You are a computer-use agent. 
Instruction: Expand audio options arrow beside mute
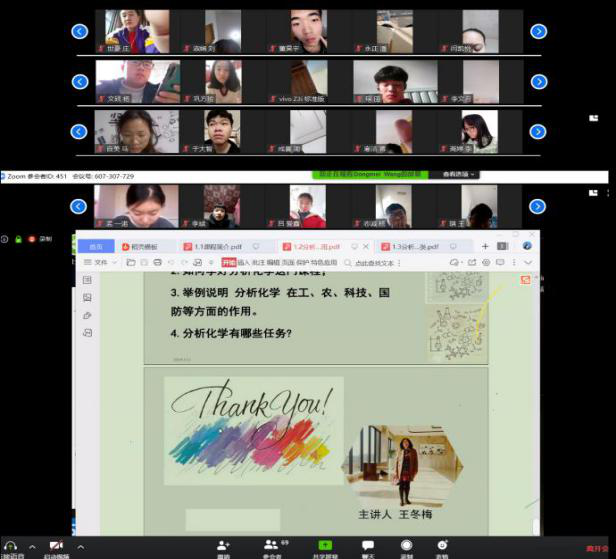point(32,546)
